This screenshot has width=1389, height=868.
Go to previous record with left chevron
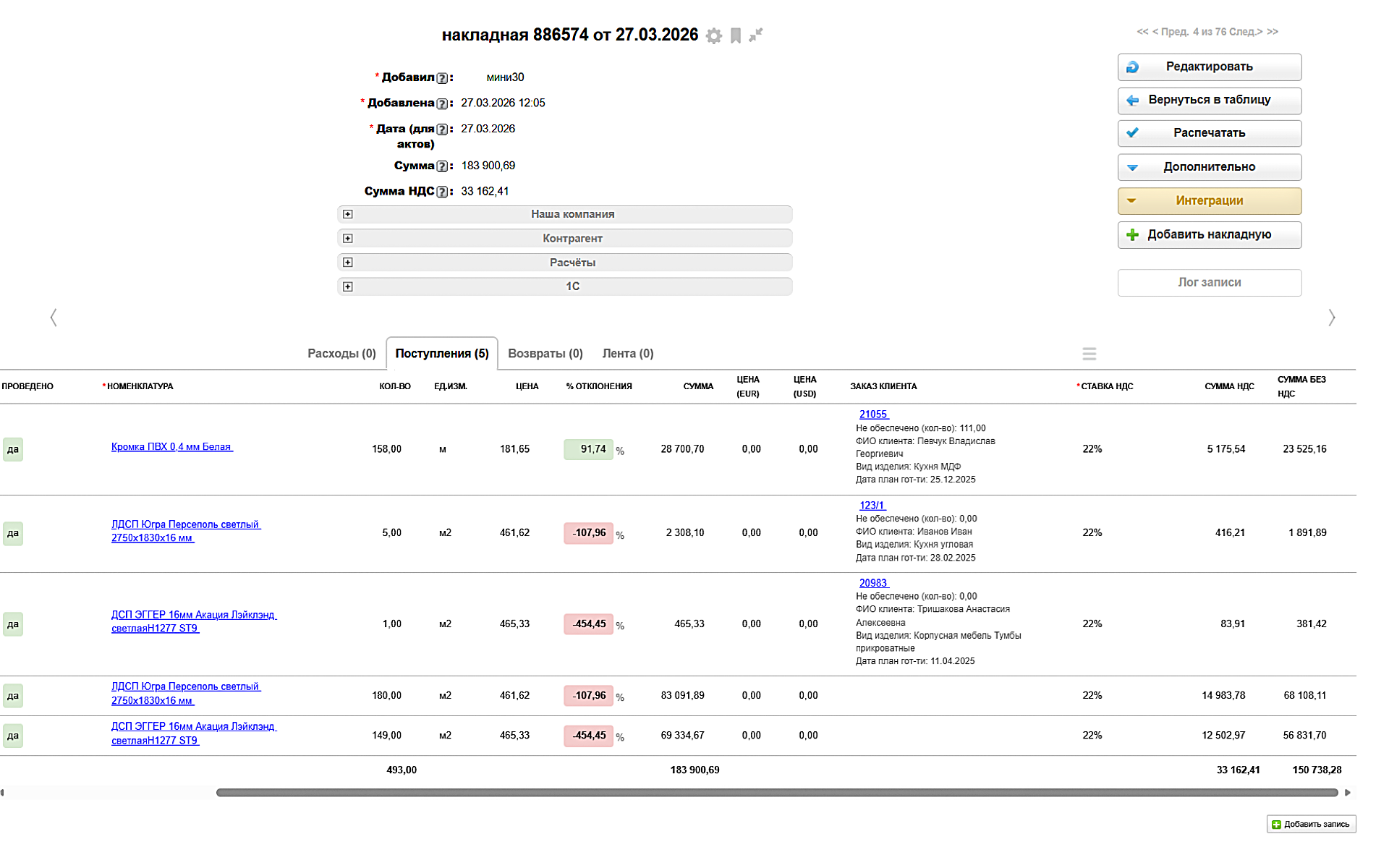pyautogui.click(x=54, y=318)
